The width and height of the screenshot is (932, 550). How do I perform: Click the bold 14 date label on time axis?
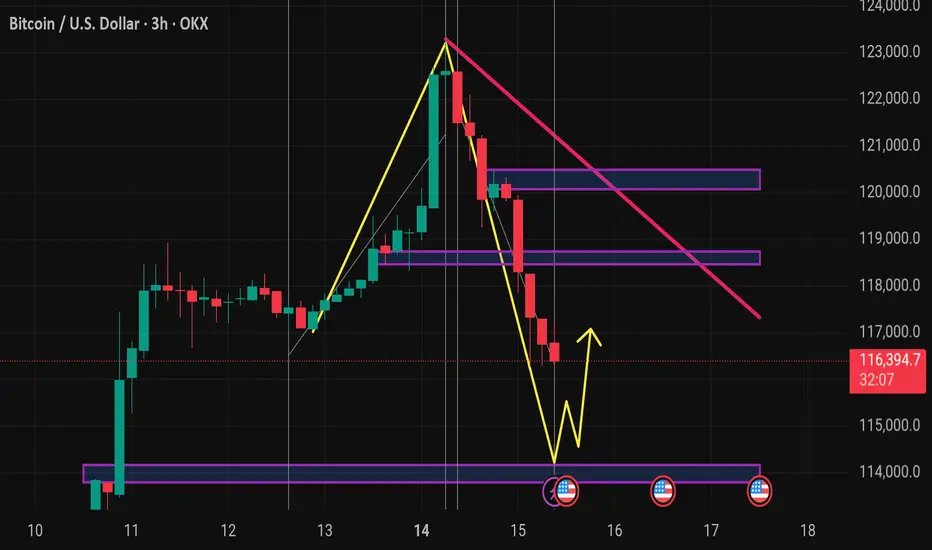coord(421,530)
